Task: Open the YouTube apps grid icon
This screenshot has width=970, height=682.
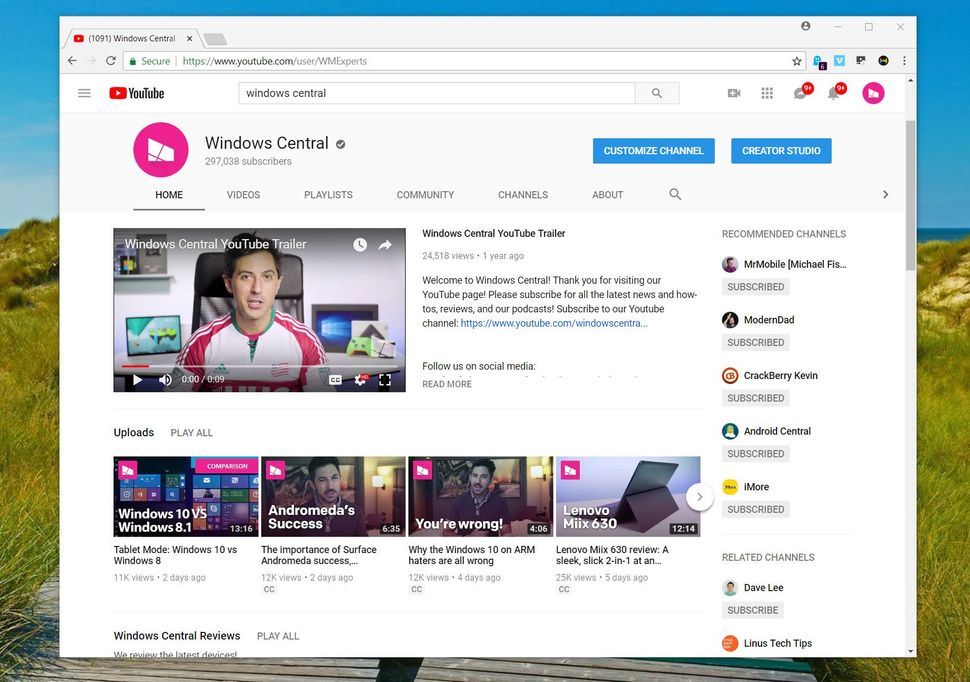Action: [x=767, y=92]
